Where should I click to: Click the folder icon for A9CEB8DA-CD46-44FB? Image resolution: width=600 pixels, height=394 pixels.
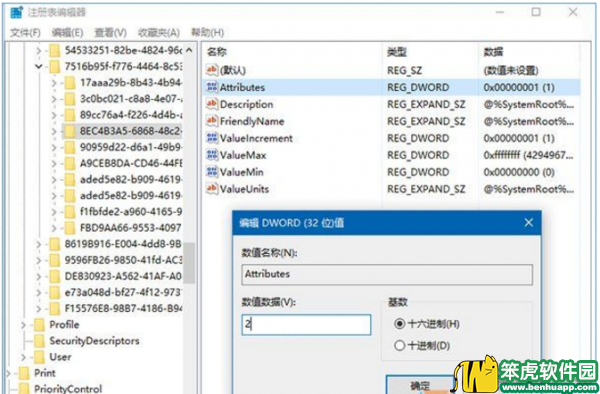tap(70, 163)
